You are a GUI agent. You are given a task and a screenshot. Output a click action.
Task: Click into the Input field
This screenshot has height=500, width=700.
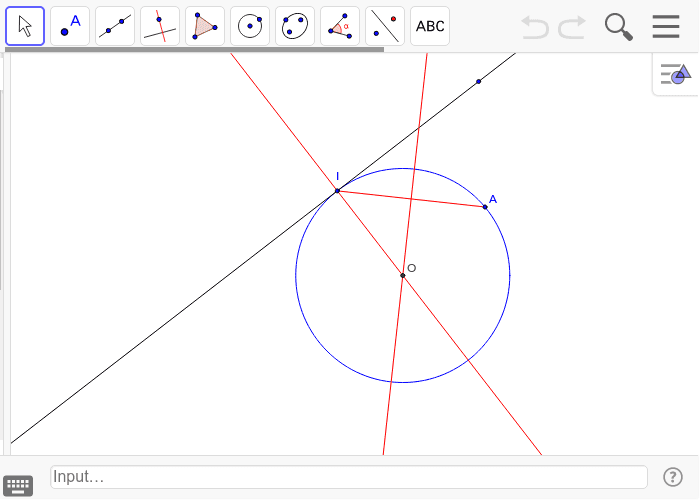point(349,477)
